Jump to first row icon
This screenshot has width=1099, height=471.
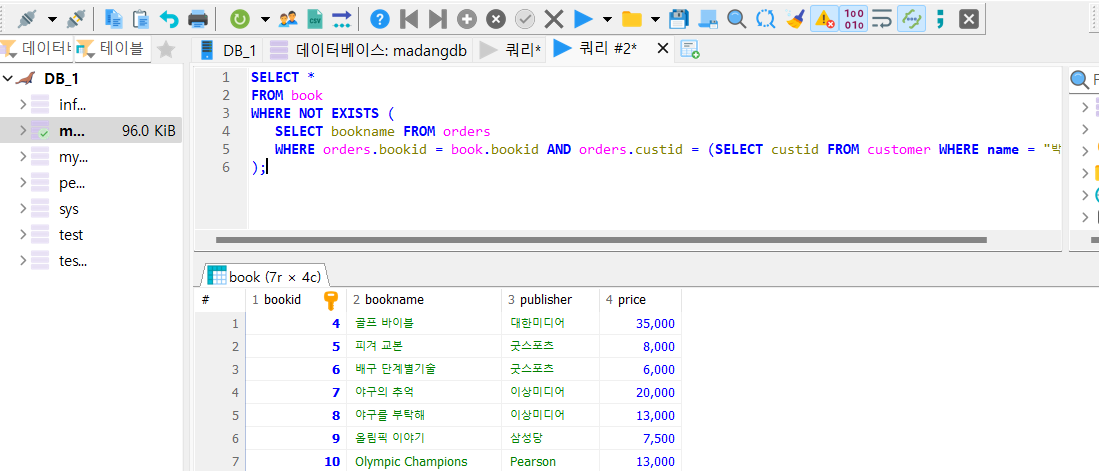point(409,19)
